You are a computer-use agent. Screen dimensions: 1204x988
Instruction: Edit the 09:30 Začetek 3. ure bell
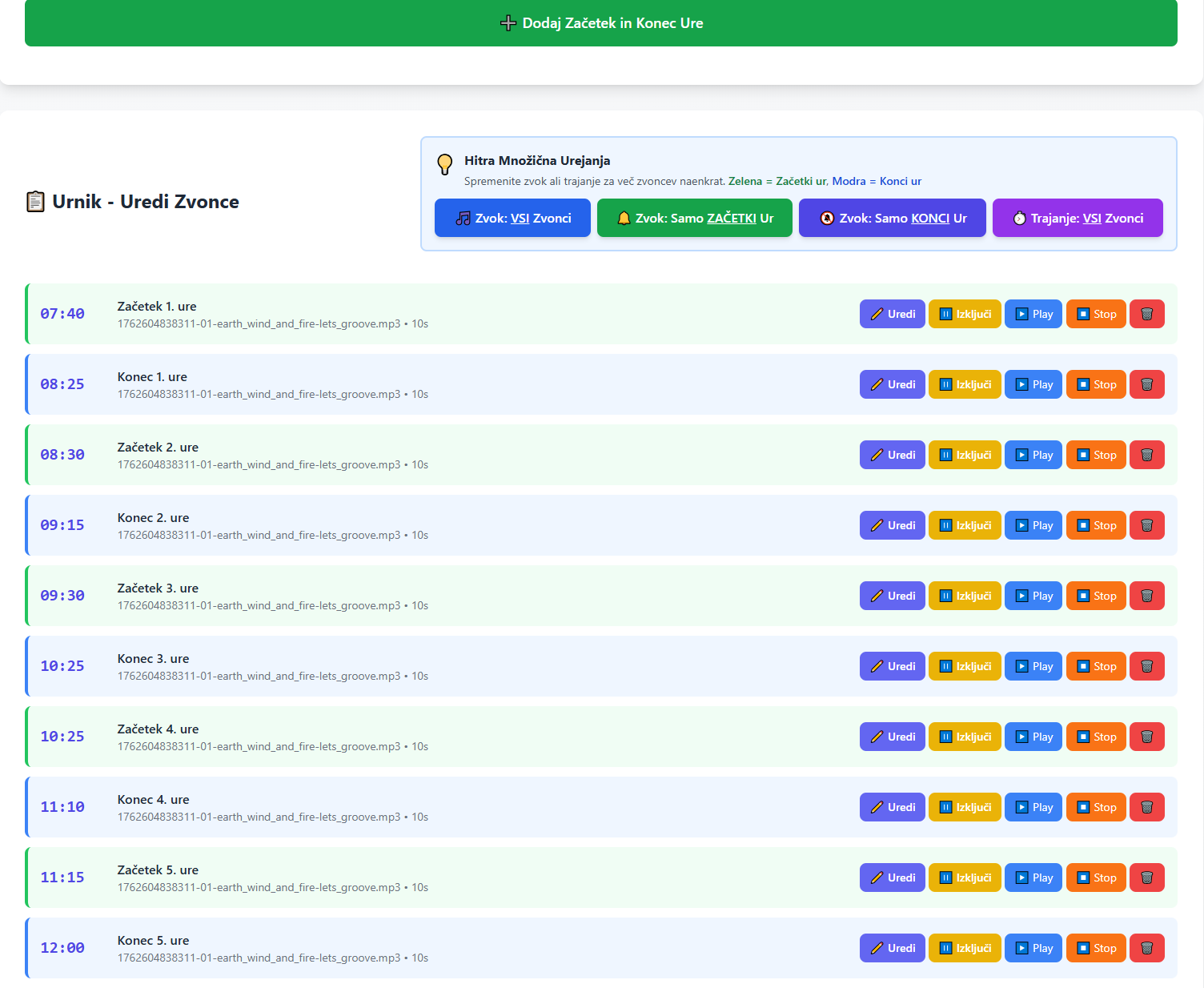tap(893, 596)
